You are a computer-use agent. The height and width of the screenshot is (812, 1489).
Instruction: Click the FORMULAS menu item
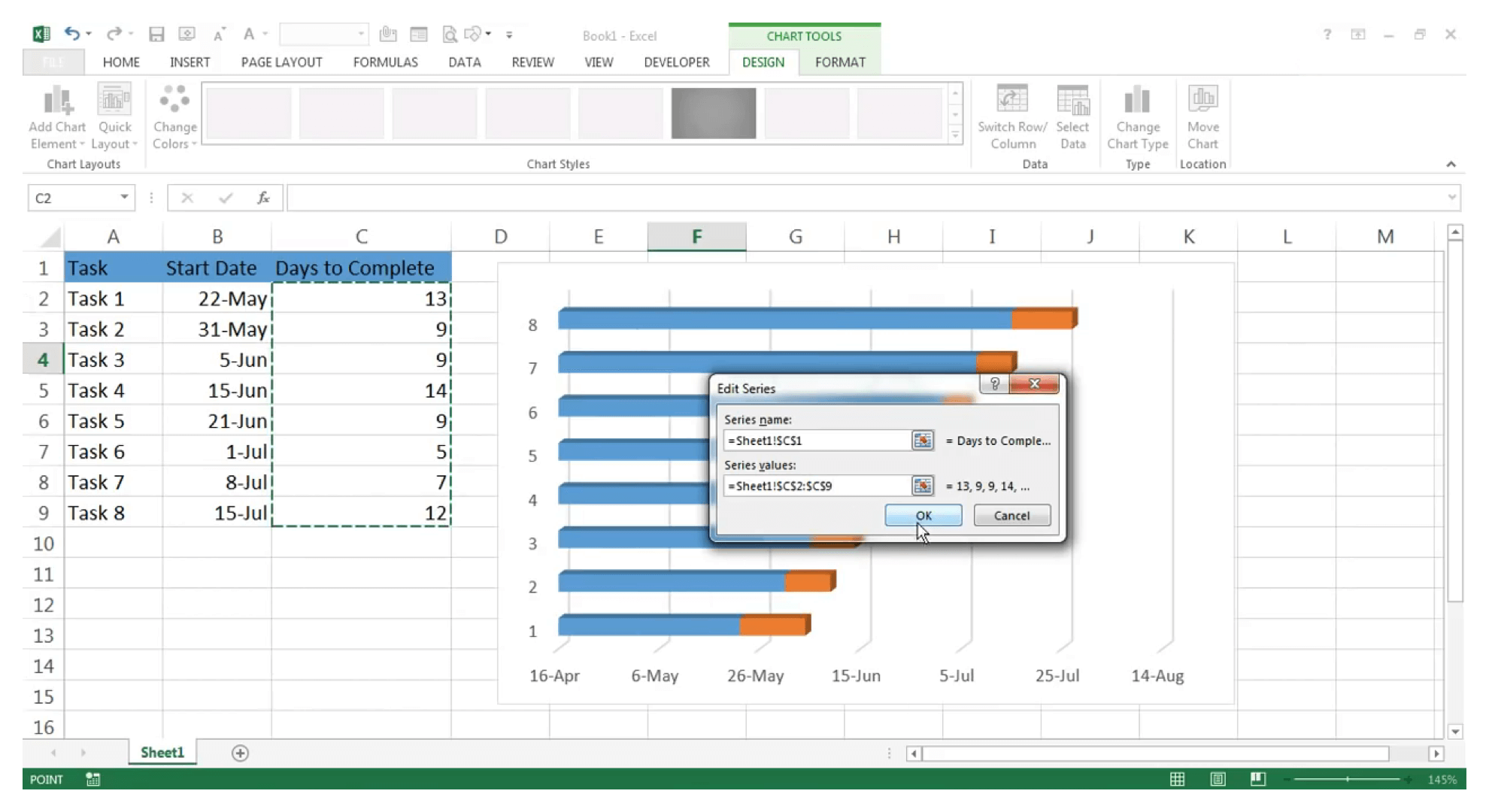(x=386, y=62)
